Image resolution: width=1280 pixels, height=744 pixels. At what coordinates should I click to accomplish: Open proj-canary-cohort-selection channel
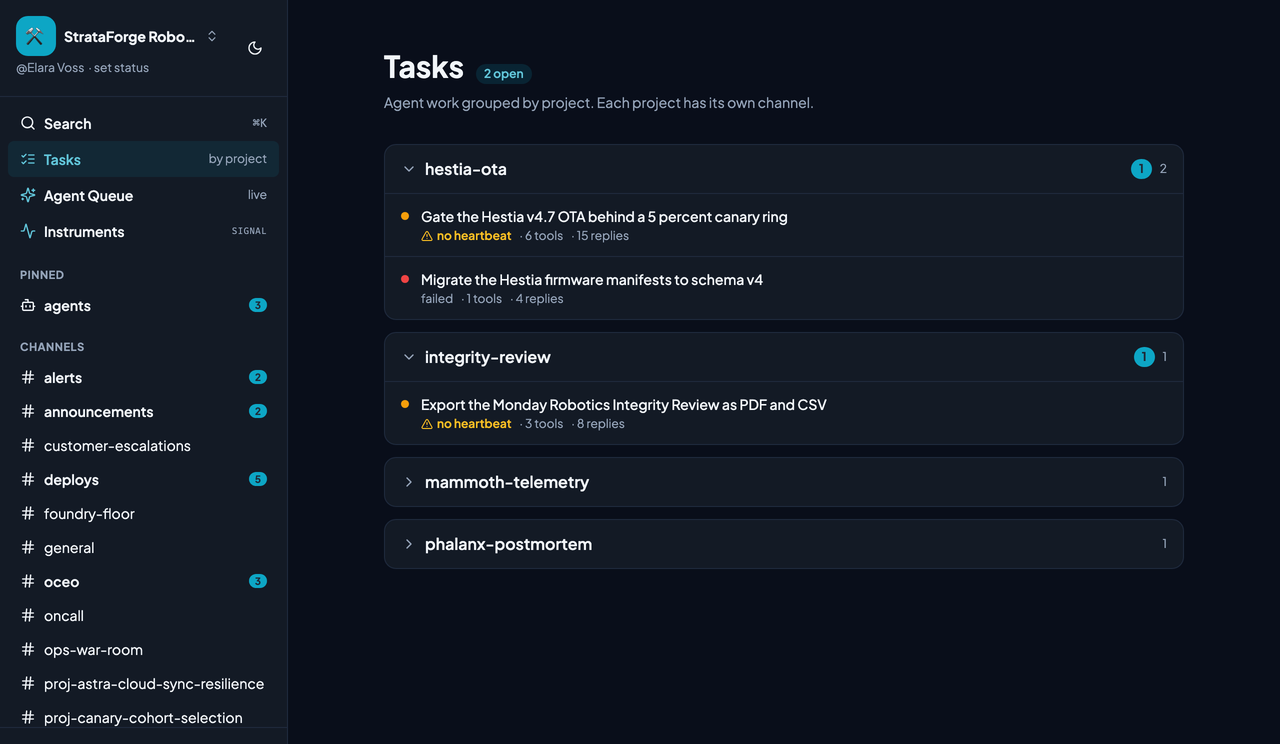pyautogui.click(x=143, y=718)
